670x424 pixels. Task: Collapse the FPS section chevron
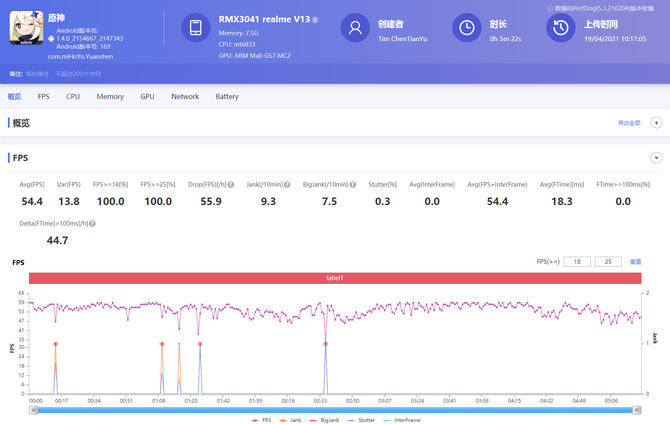[x=656, y=158]
